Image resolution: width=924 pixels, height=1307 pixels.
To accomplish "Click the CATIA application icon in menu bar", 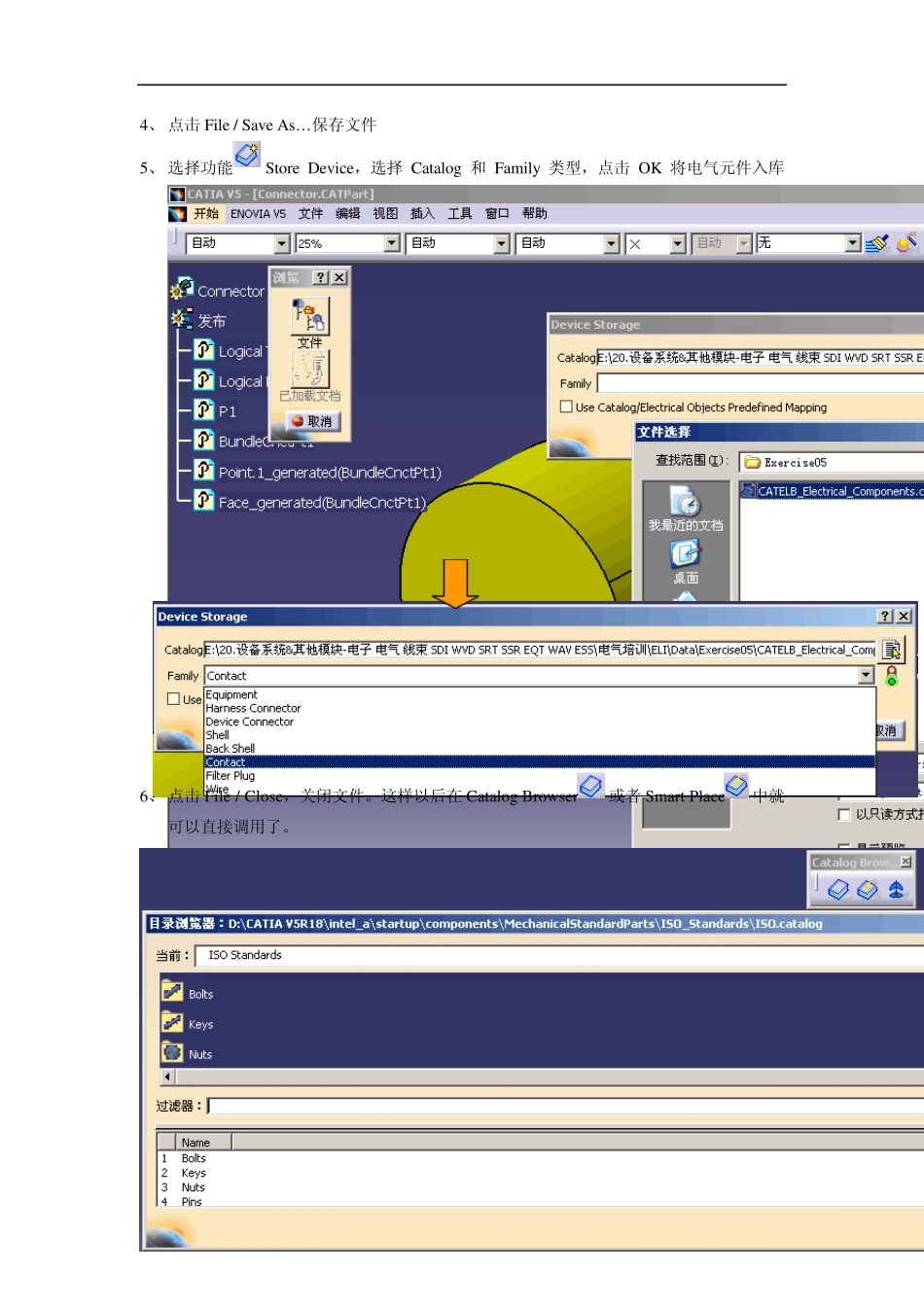I will 177,214.
